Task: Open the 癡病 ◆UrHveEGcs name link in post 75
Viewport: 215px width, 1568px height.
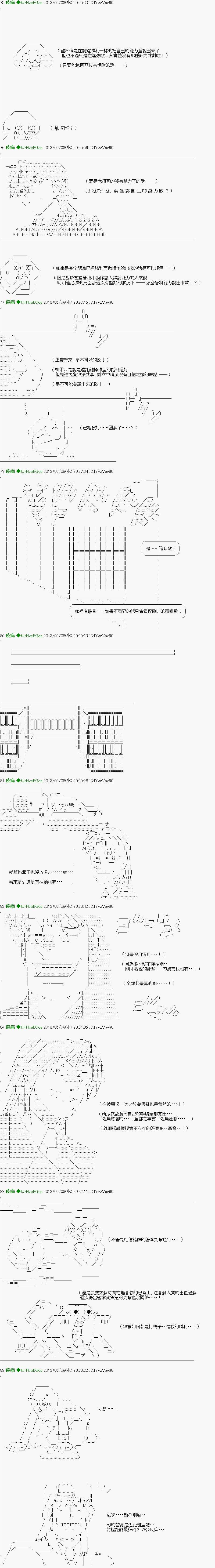Action: point(24,2)
